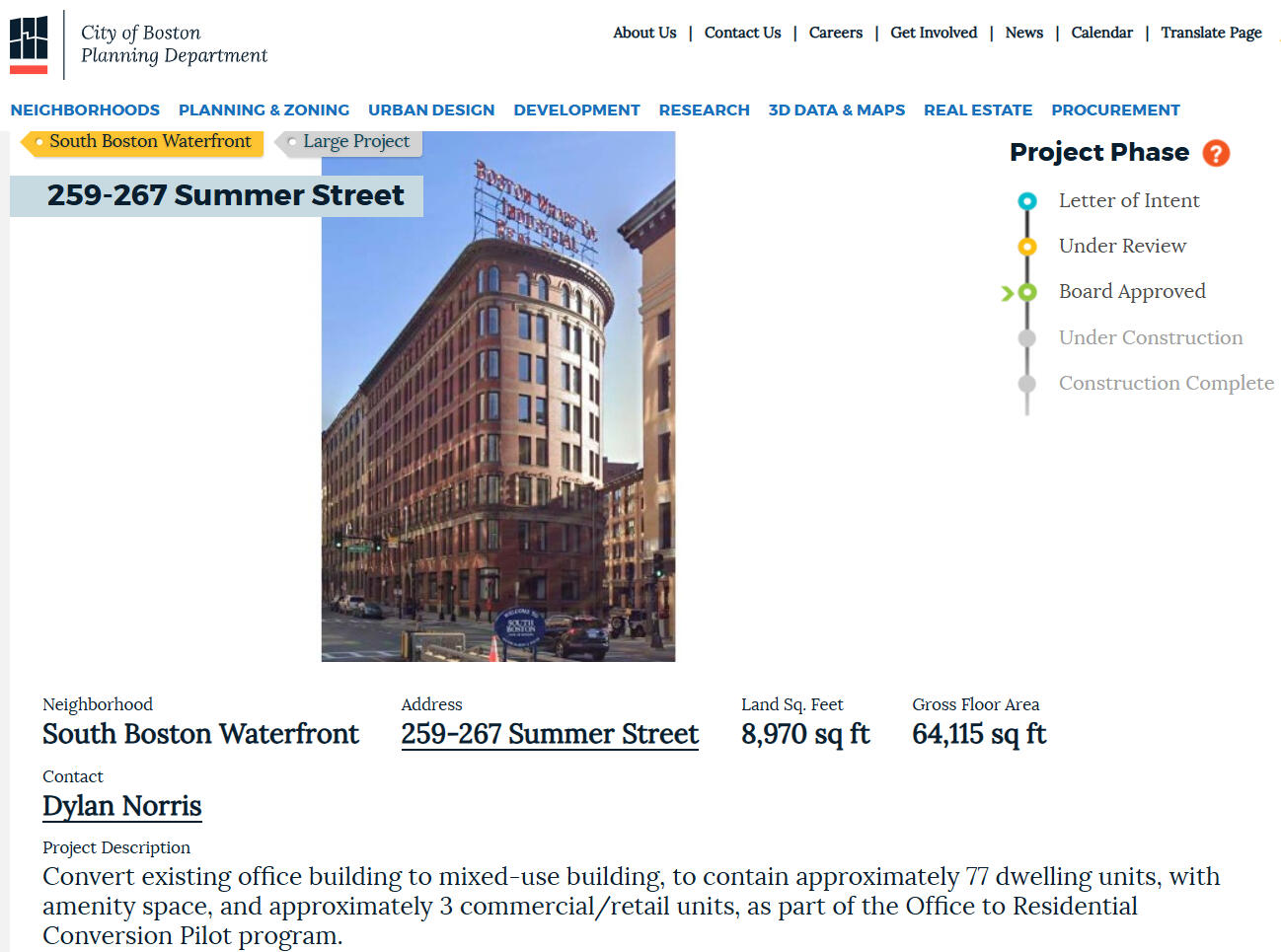Click the grey Under Construction phase dot
The image size is (1281, 952).
(1026, 338)
